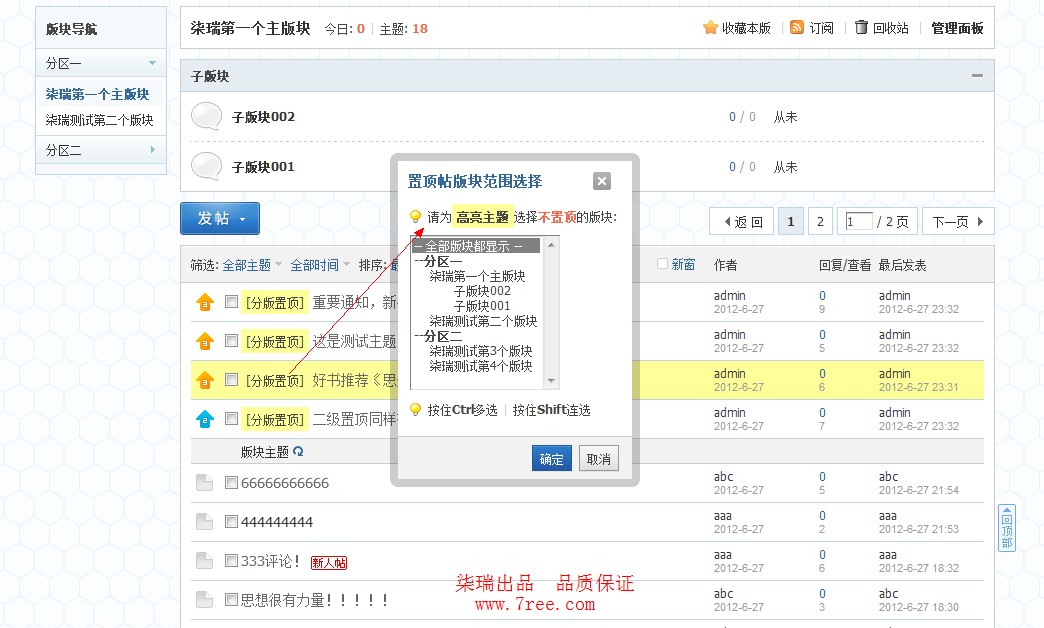Viewport: 1044px width, 628px height.
Task: Click the page number input field
Action: (x=858, y=222)
